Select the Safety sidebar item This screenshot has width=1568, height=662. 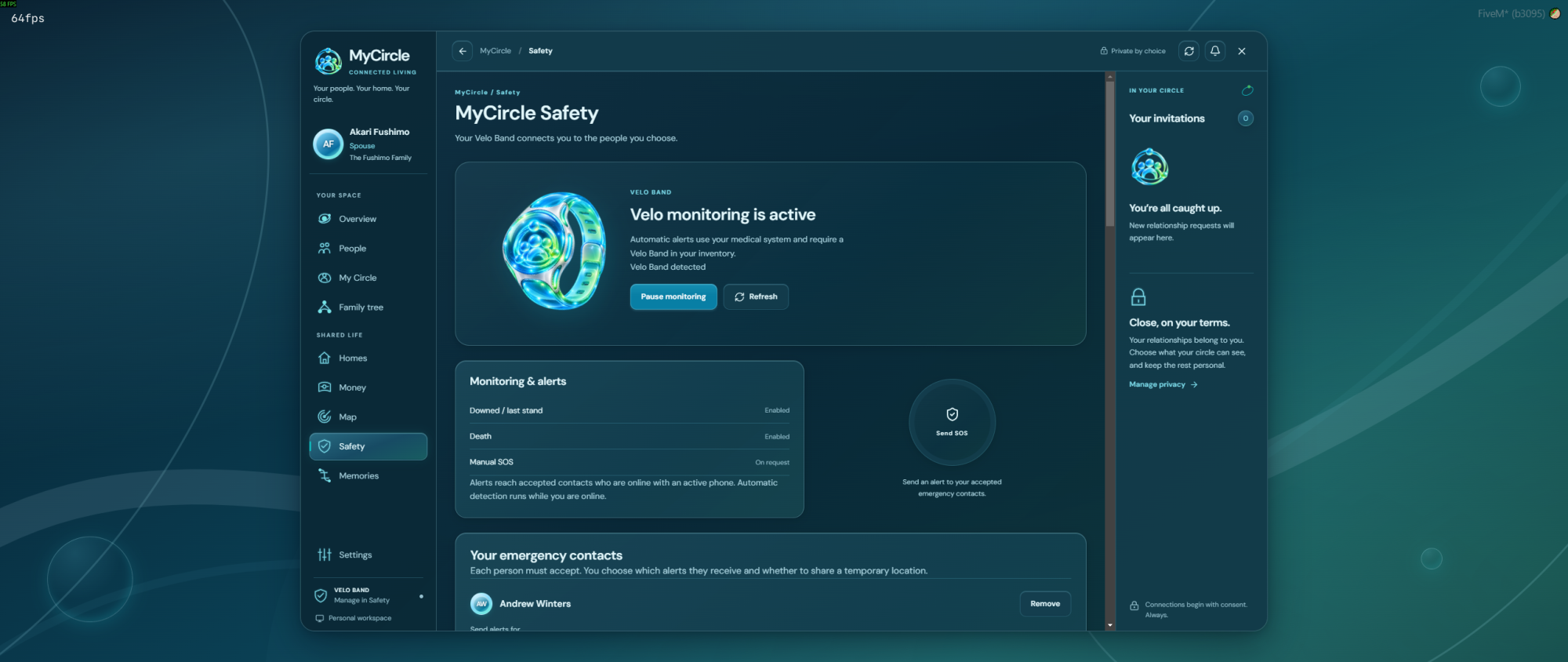[368, 446]
